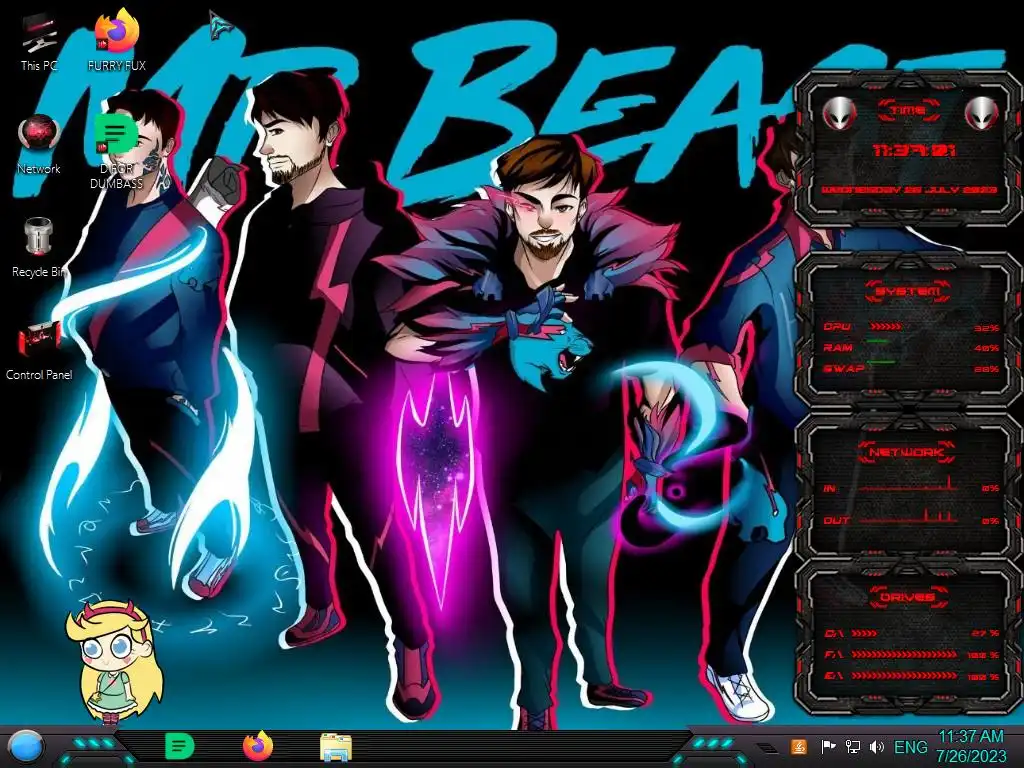The height and width of the screenshot is (768, 1024).
Task: Click the F:\ drive usage bar
Action: [904, 654]
